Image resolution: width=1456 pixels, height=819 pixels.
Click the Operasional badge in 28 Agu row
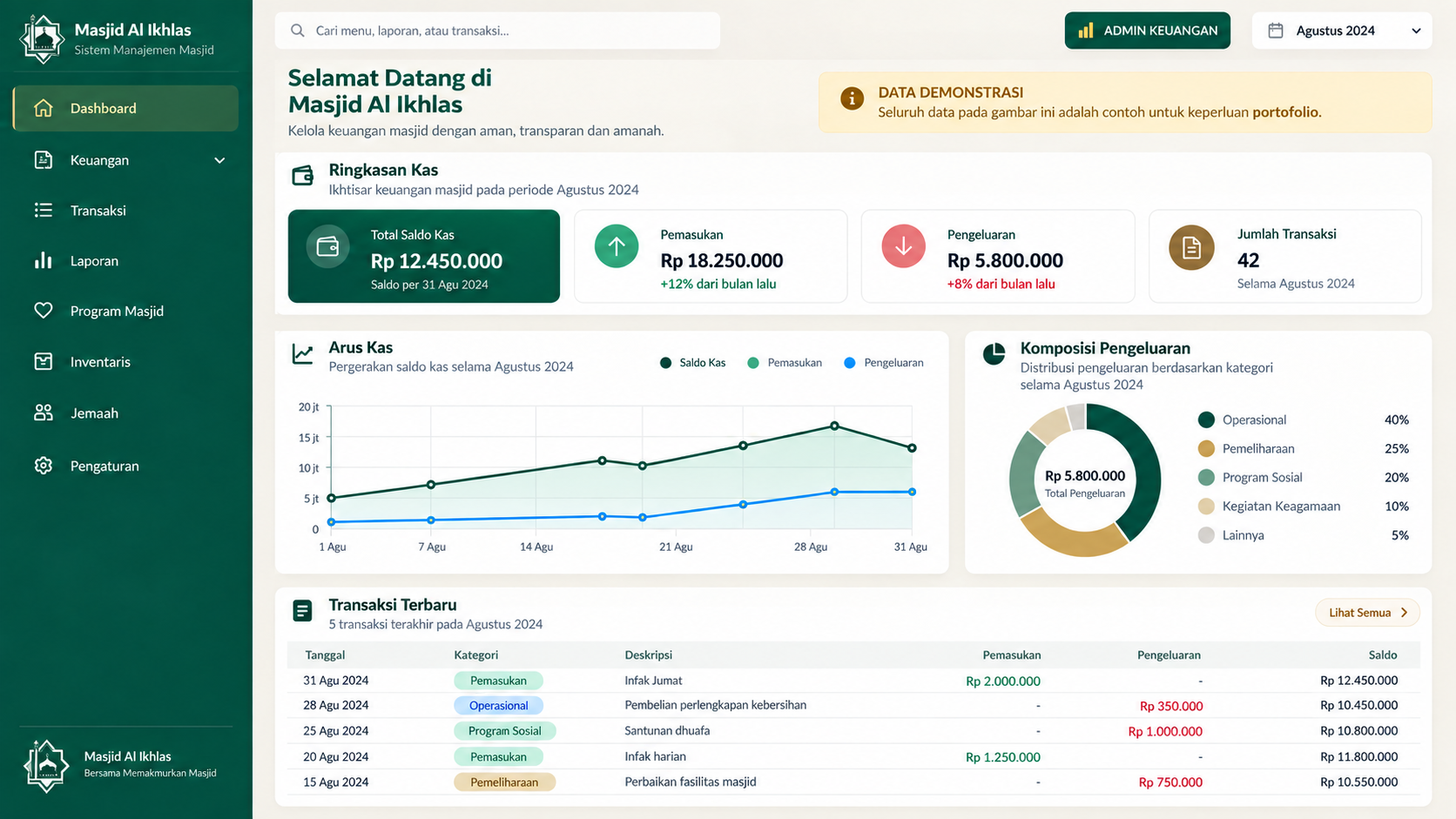pyautogui.click(x=498, y=706)
